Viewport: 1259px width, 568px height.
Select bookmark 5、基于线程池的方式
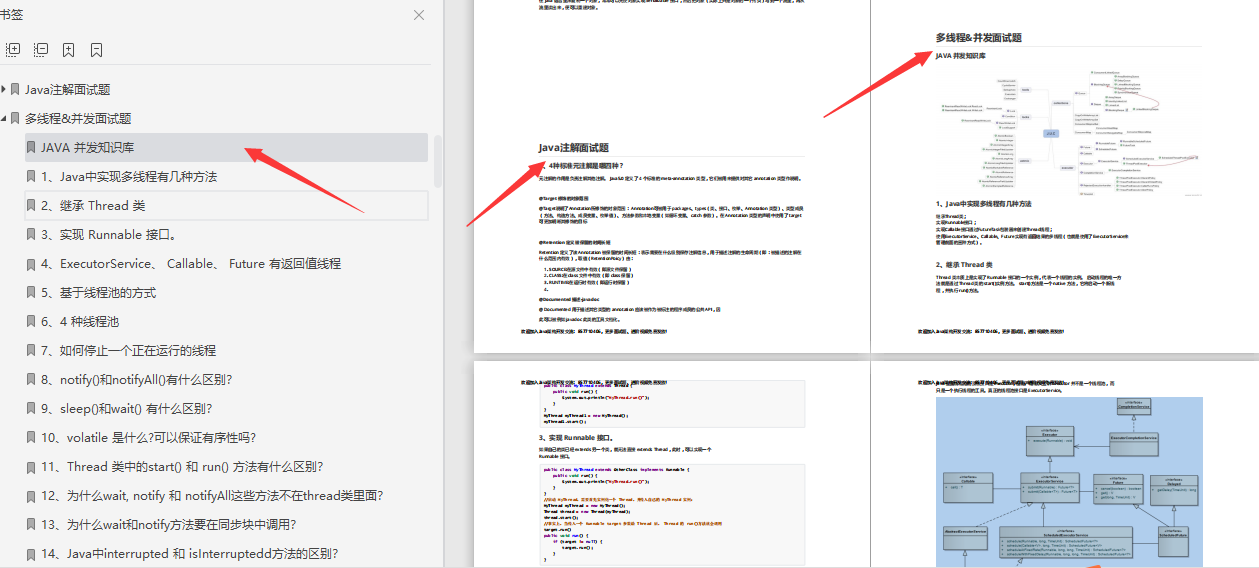[x=99, y=292]
